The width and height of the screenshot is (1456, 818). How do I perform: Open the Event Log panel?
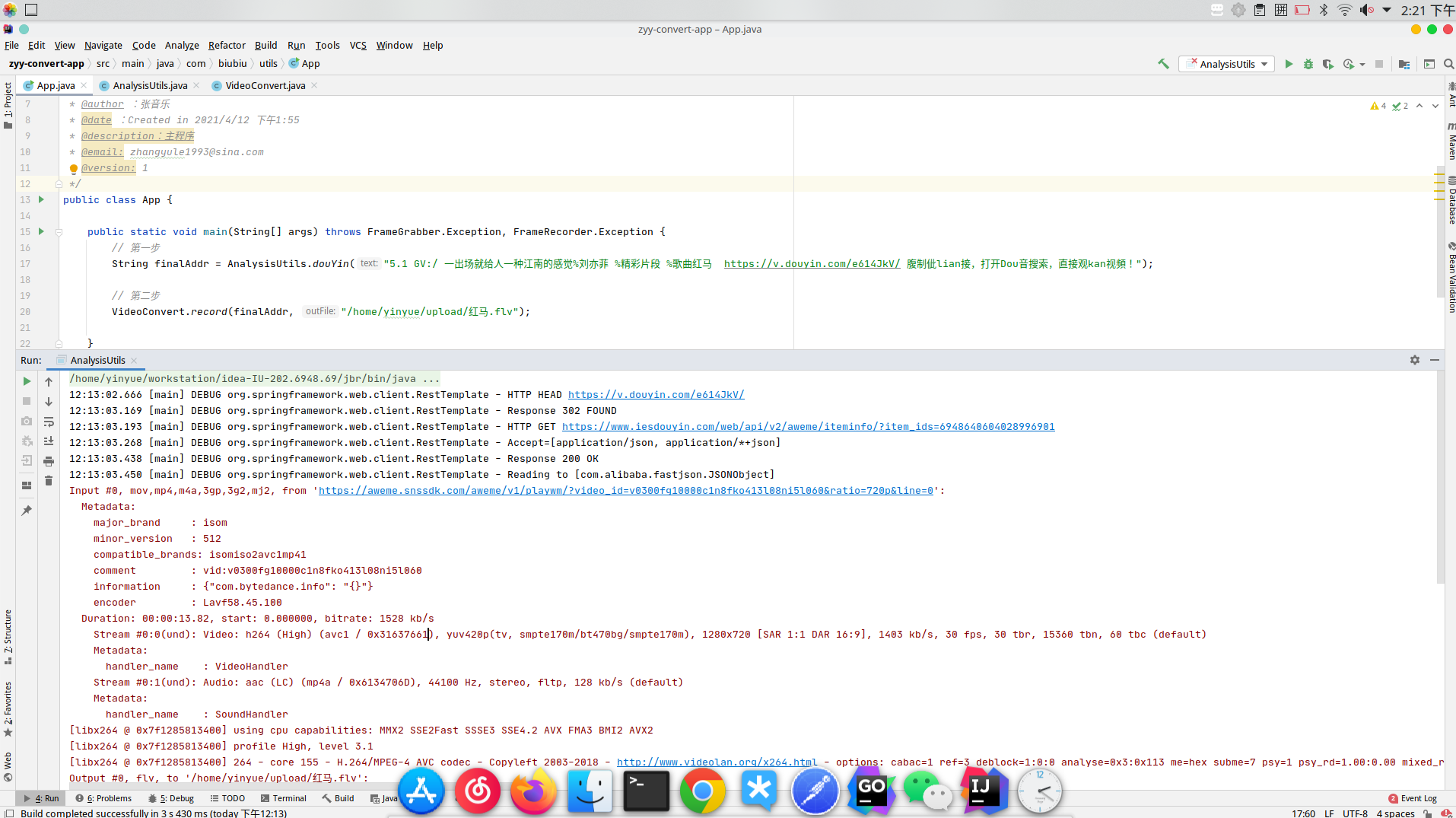coord(1413,798)
